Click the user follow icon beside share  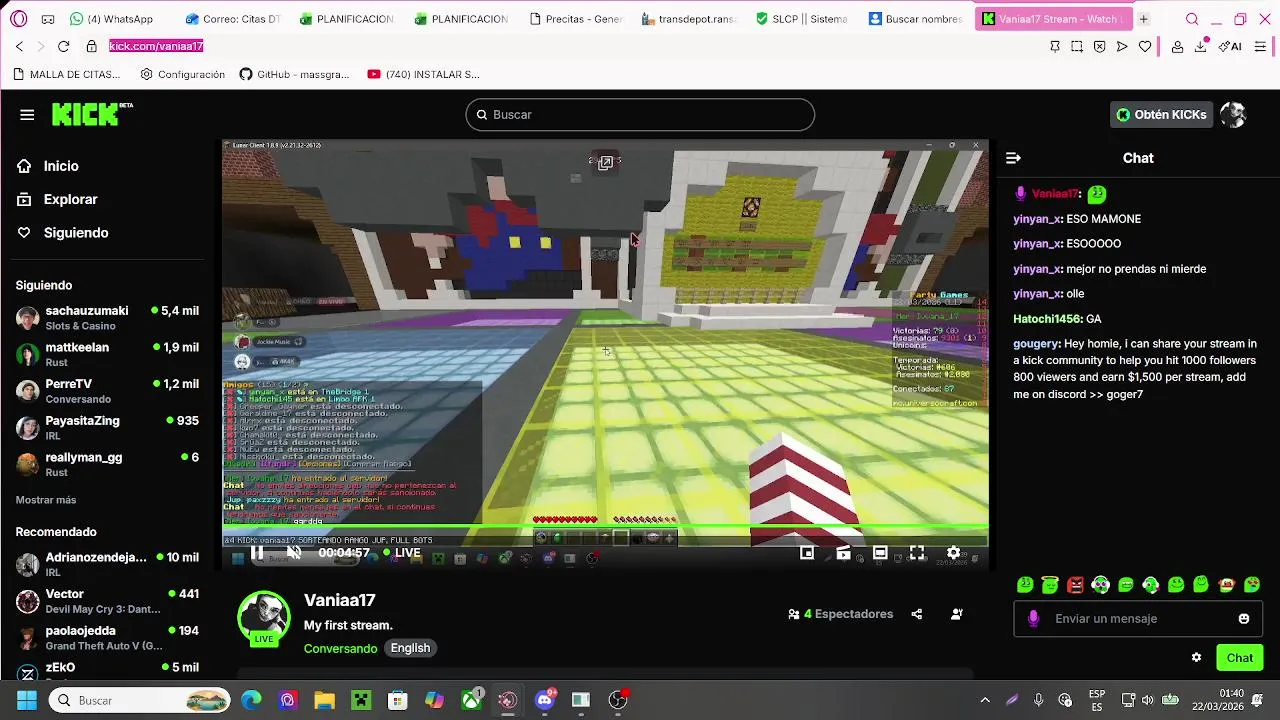[x=957, y=614]
